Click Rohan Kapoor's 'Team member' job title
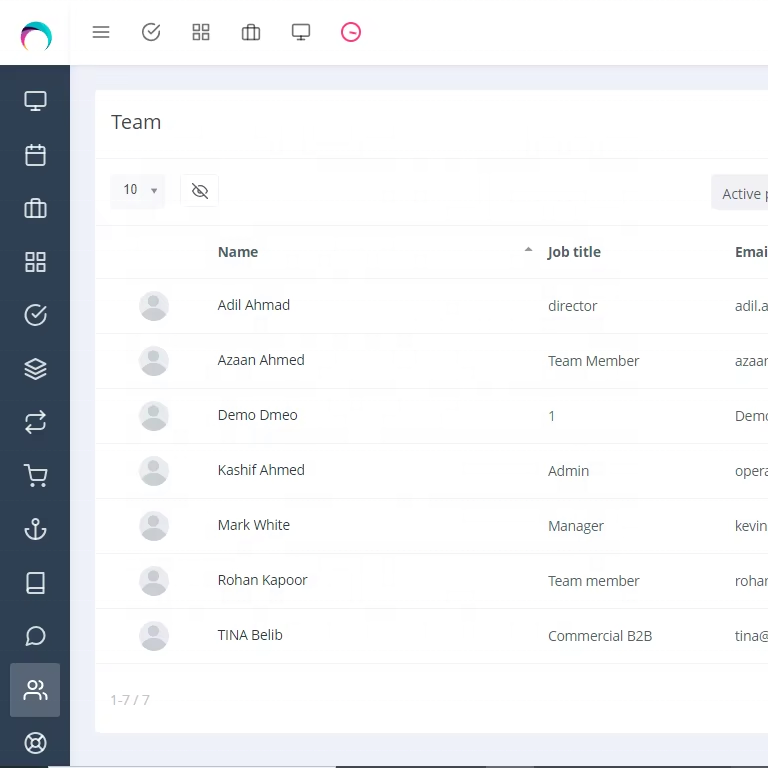This screenshot has width=768, height=768. [x=593, y=581]
